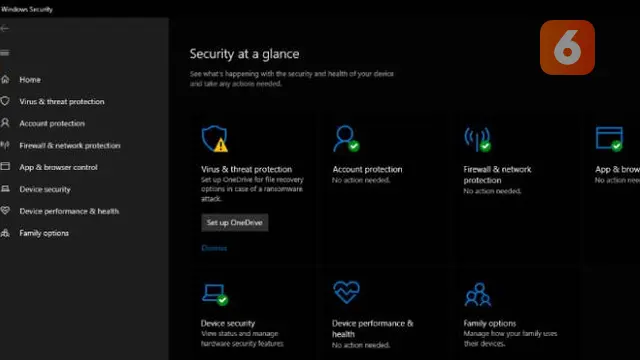Open the Account protection person tile icon
640x360 pixels.
pos(346,139)
